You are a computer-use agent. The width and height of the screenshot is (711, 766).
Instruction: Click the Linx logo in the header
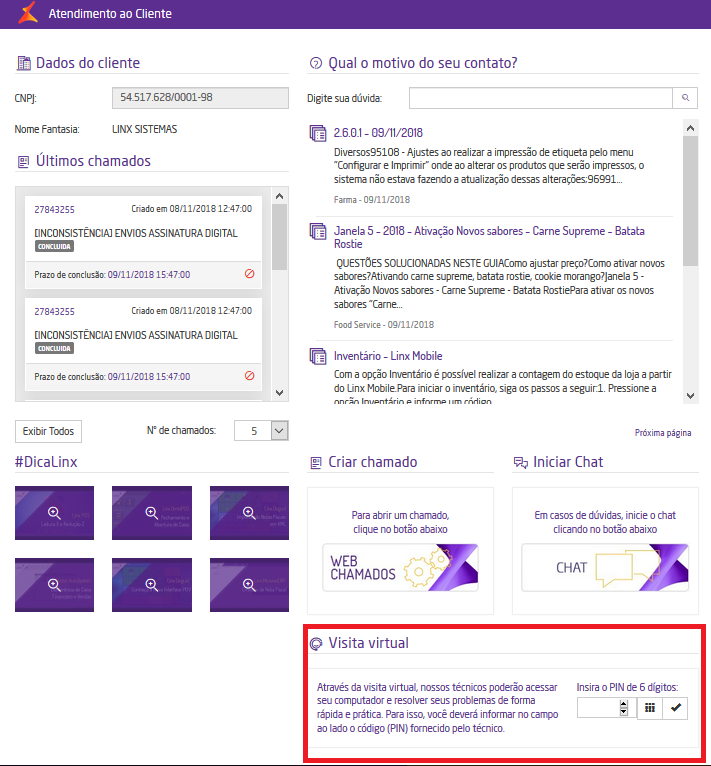[x=28, y=12]
